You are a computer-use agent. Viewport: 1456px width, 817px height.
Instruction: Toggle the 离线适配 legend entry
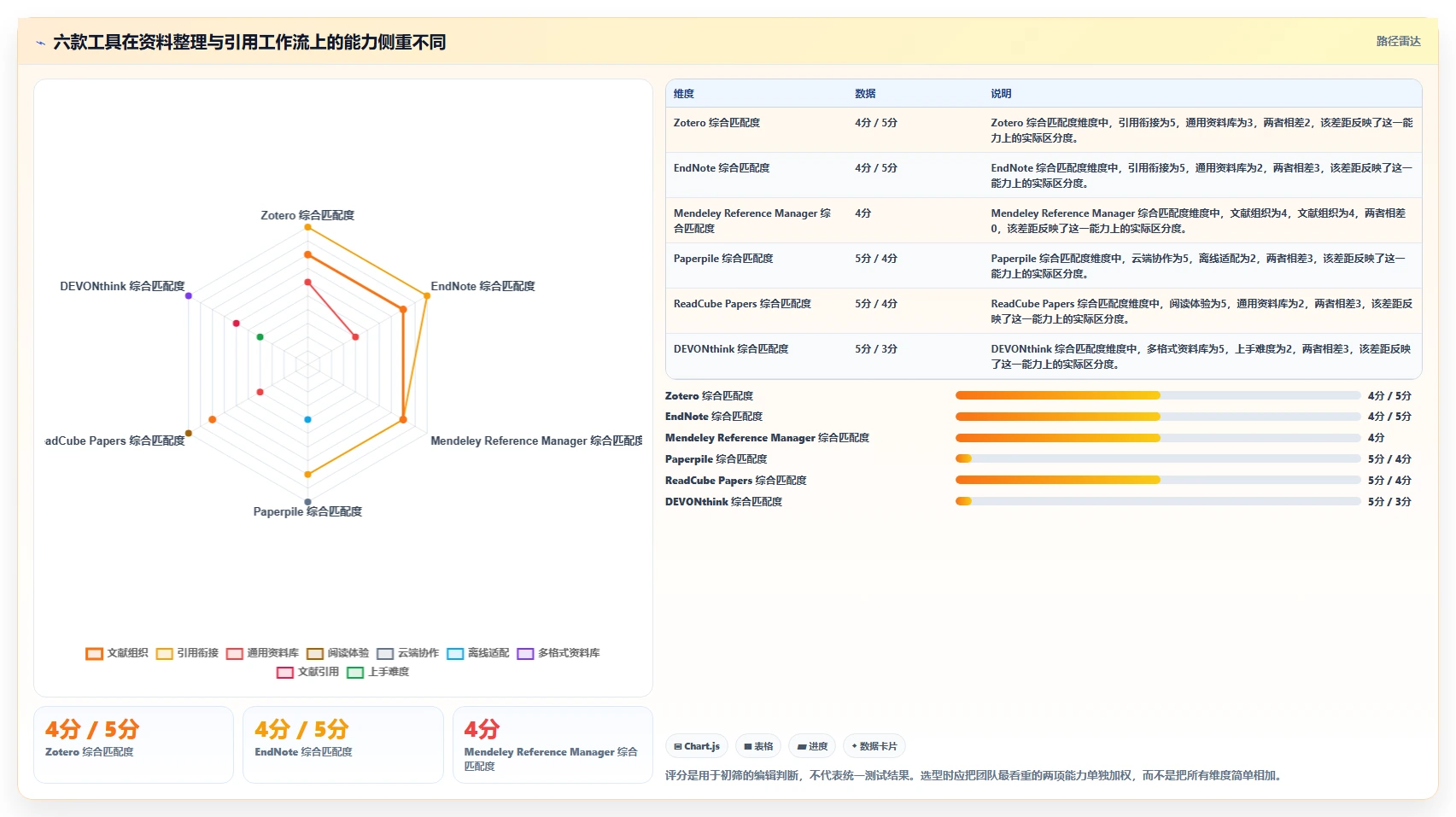(x=477, y=653)
